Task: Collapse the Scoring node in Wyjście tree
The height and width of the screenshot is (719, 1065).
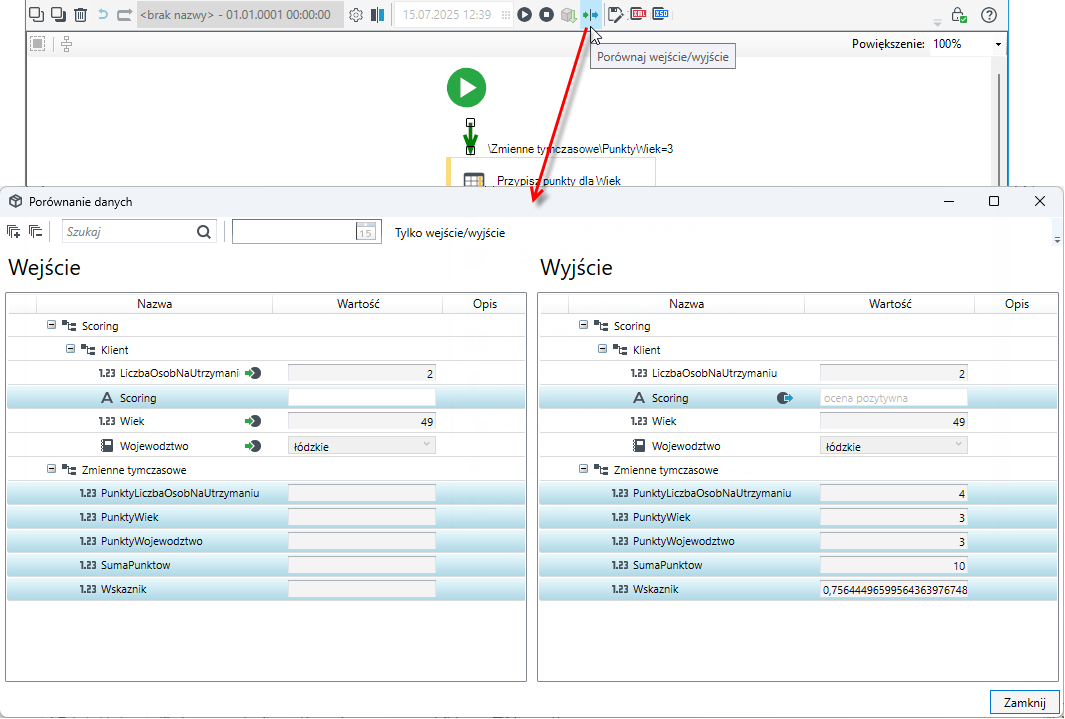Action: point(583,325)
